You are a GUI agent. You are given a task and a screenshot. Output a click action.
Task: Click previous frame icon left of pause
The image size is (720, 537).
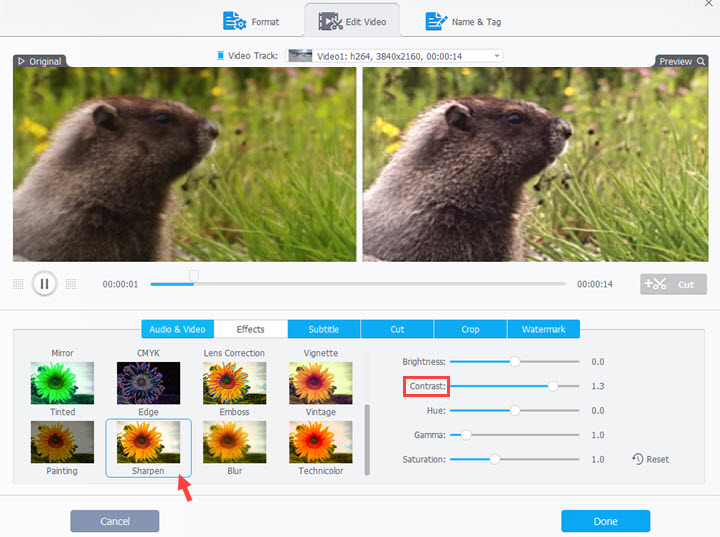(x=18, y=284)
